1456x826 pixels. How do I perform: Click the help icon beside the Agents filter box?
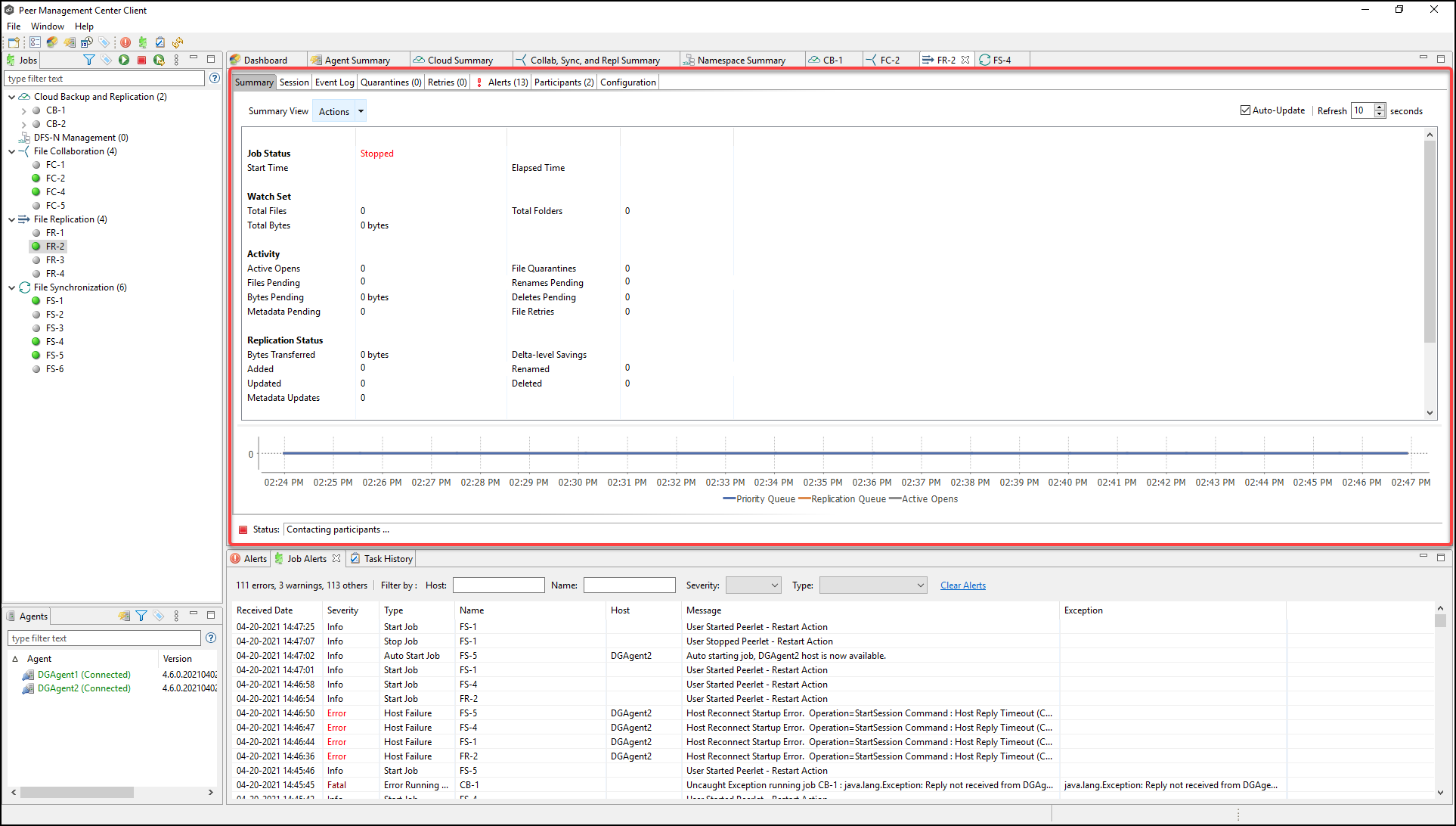click(211, 638)
